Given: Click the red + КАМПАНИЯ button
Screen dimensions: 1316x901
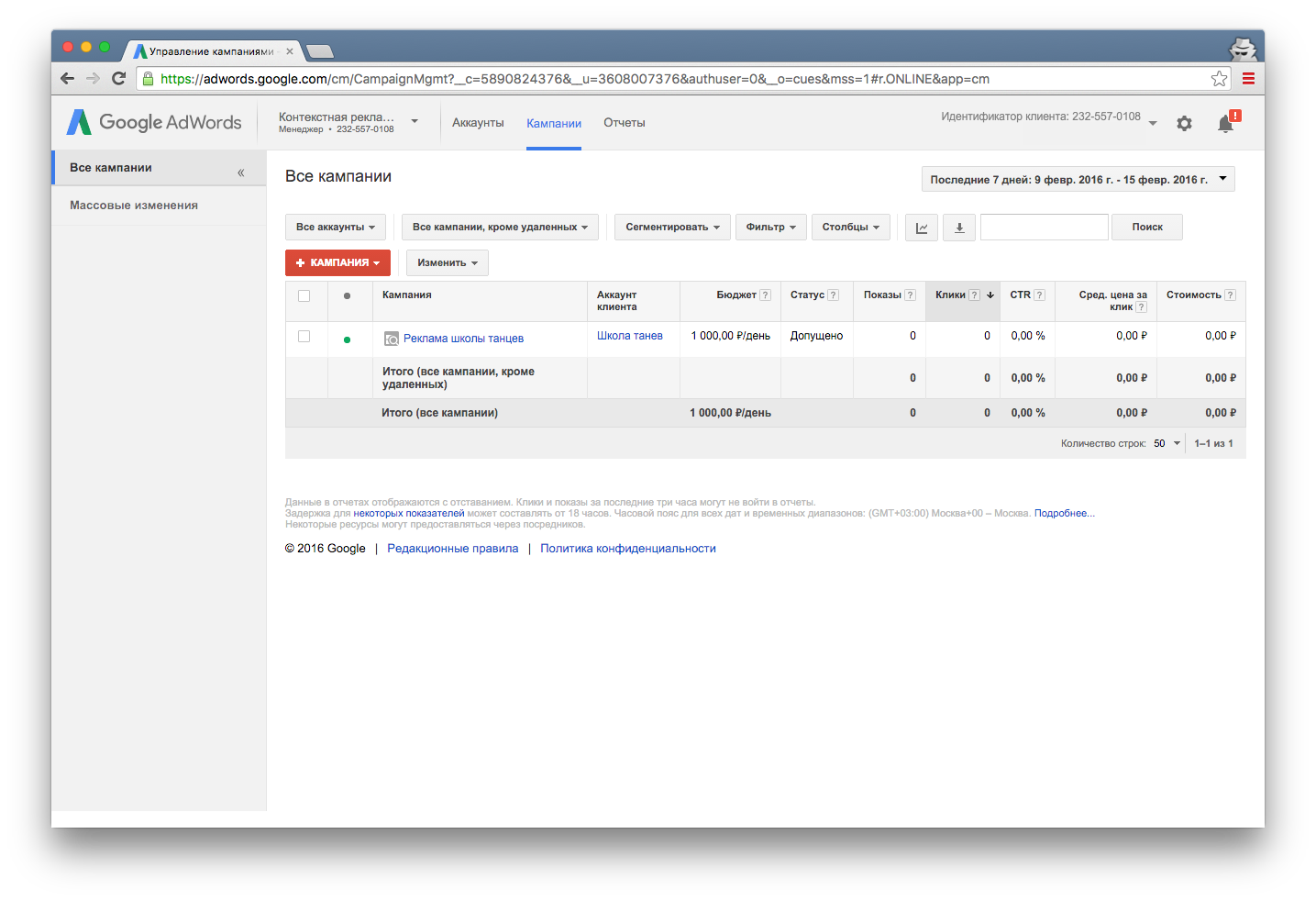Looking at the screenshot, I should (337, 263).
